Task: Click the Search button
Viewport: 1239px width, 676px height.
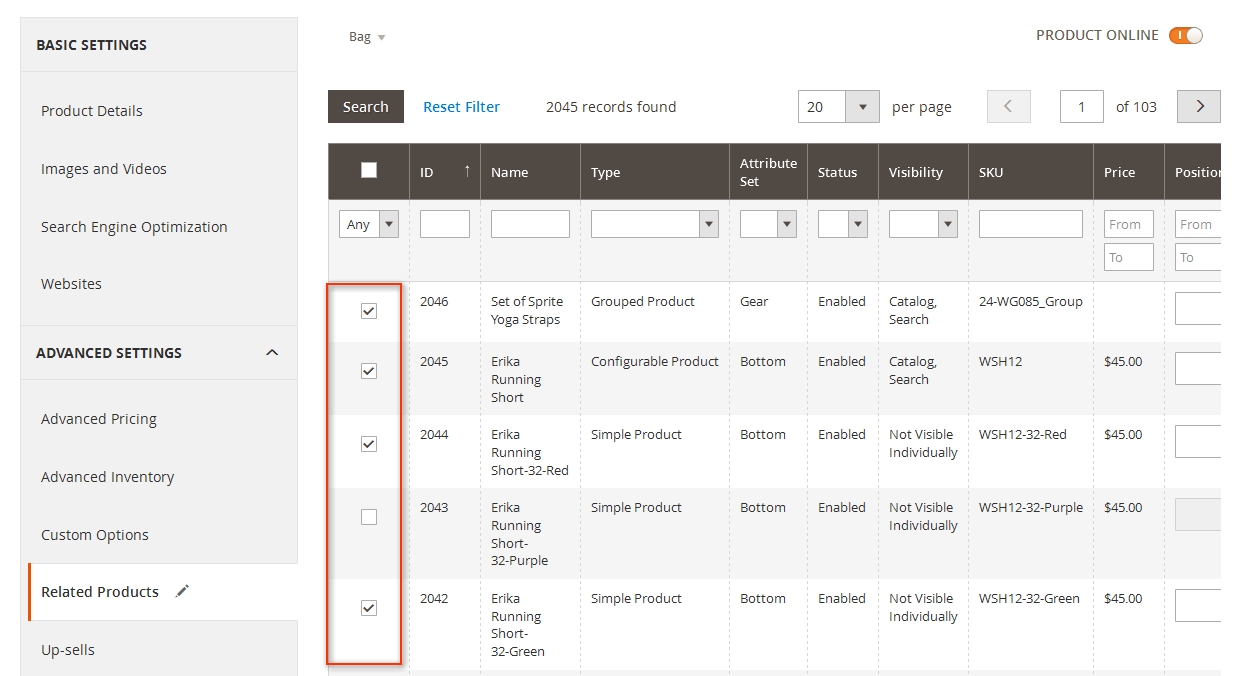Action: (365, 107)
